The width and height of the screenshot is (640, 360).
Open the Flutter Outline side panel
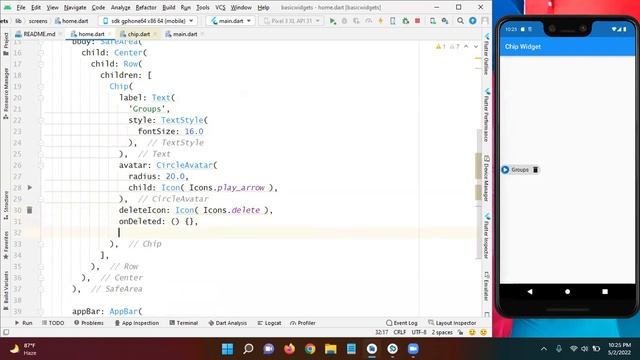coord(487,54)
